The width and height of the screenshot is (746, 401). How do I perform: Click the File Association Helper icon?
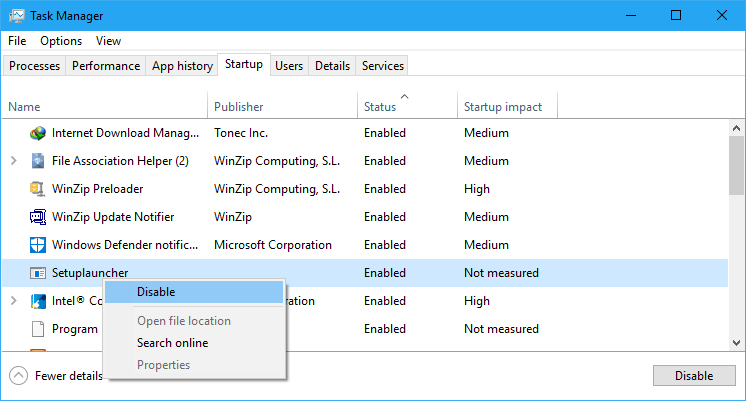[x=38, y=161]
